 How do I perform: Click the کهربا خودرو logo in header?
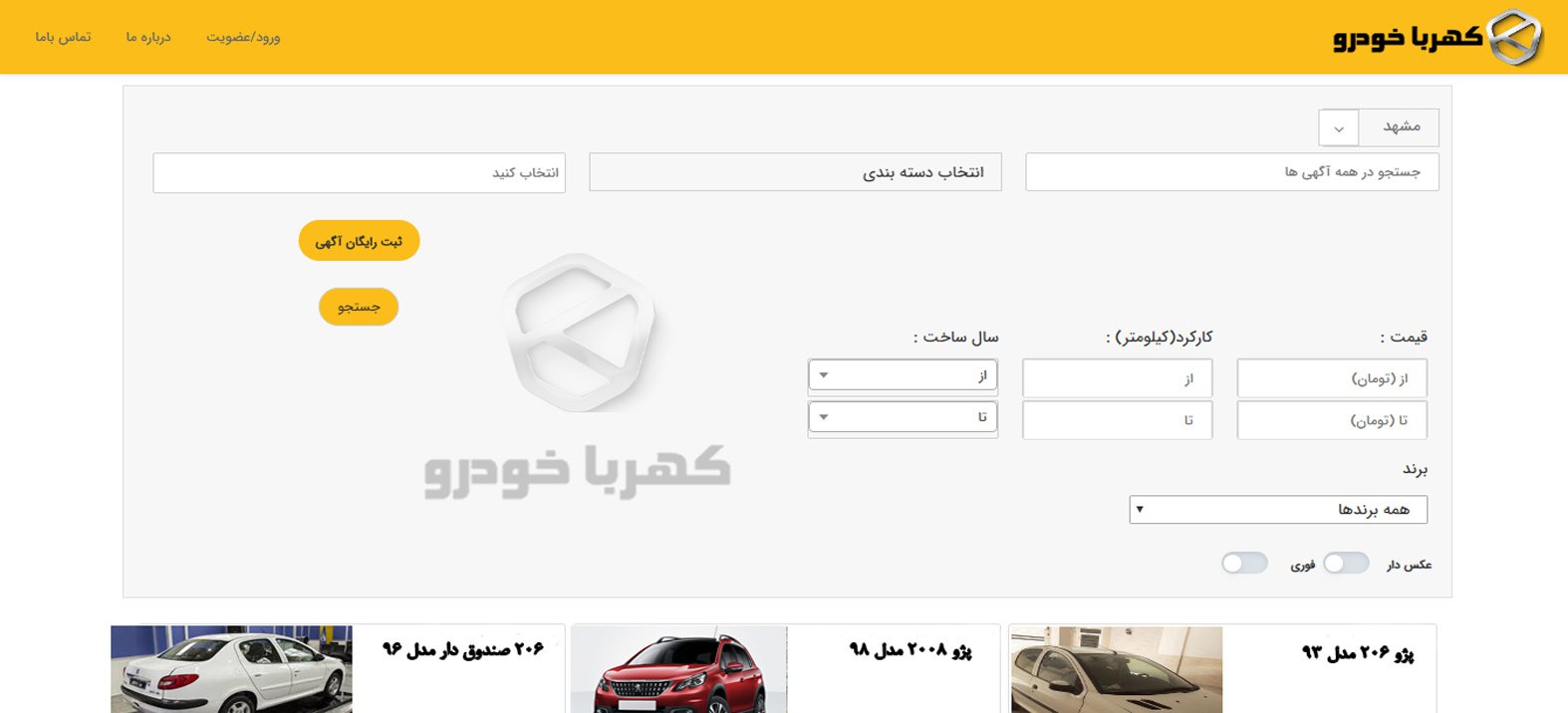click(x=1437, y=38)
